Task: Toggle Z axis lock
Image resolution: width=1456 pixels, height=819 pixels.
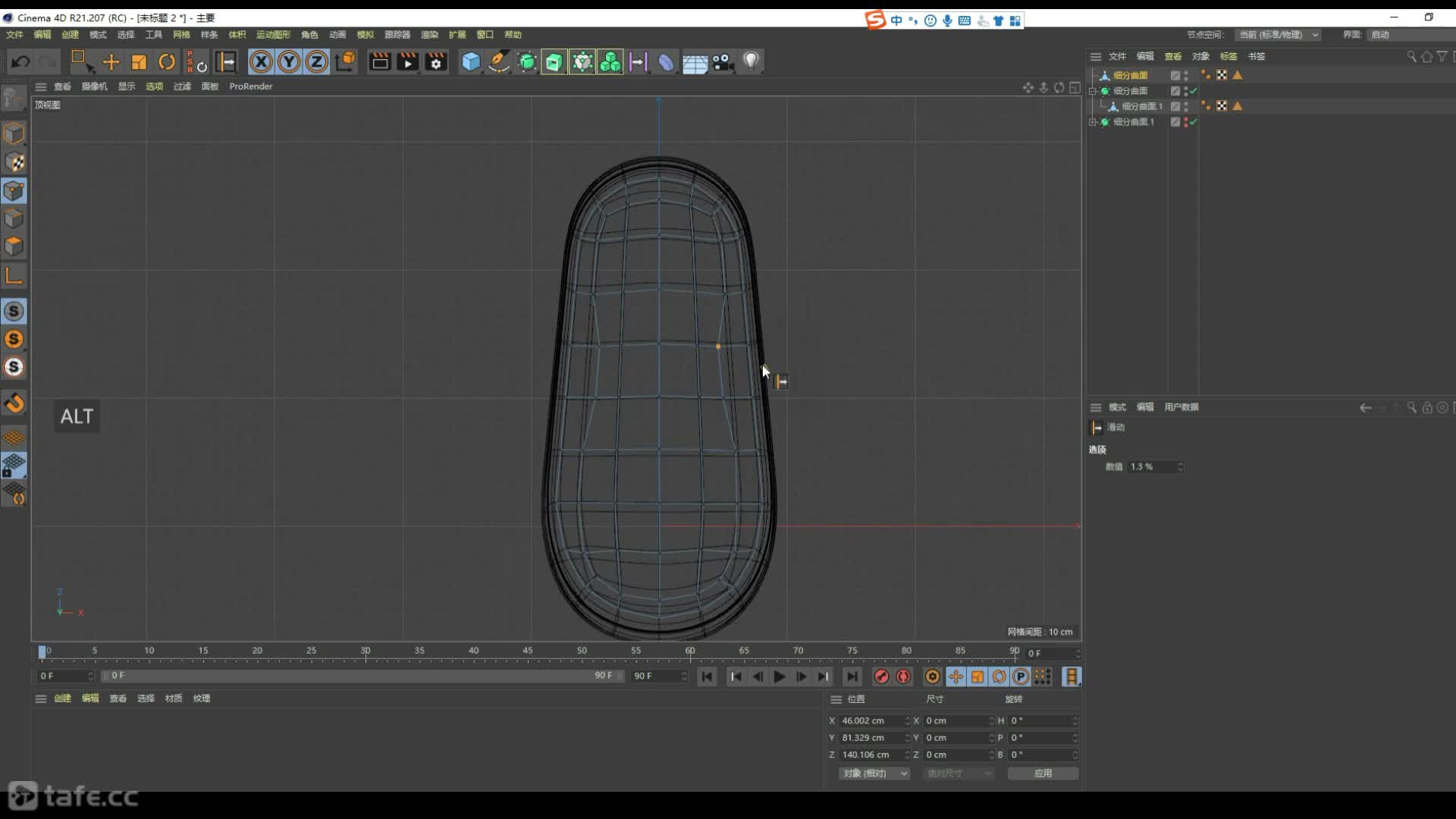Action: tap(317, 61)
